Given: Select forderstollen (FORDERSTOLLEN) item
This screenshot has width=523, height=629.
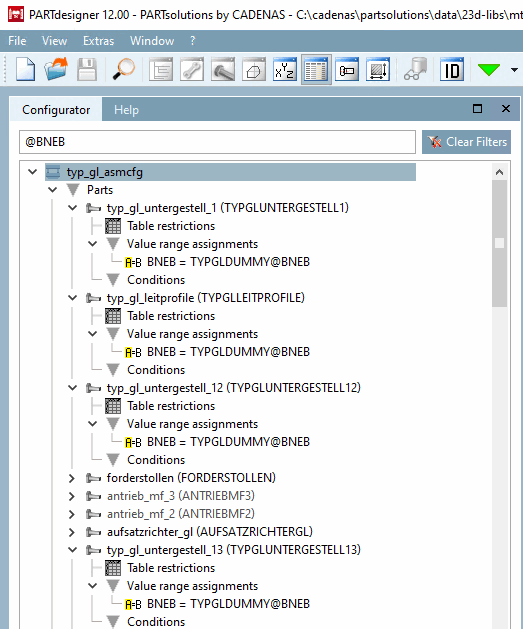Looking at the screenshot, I should click(191, 478).
